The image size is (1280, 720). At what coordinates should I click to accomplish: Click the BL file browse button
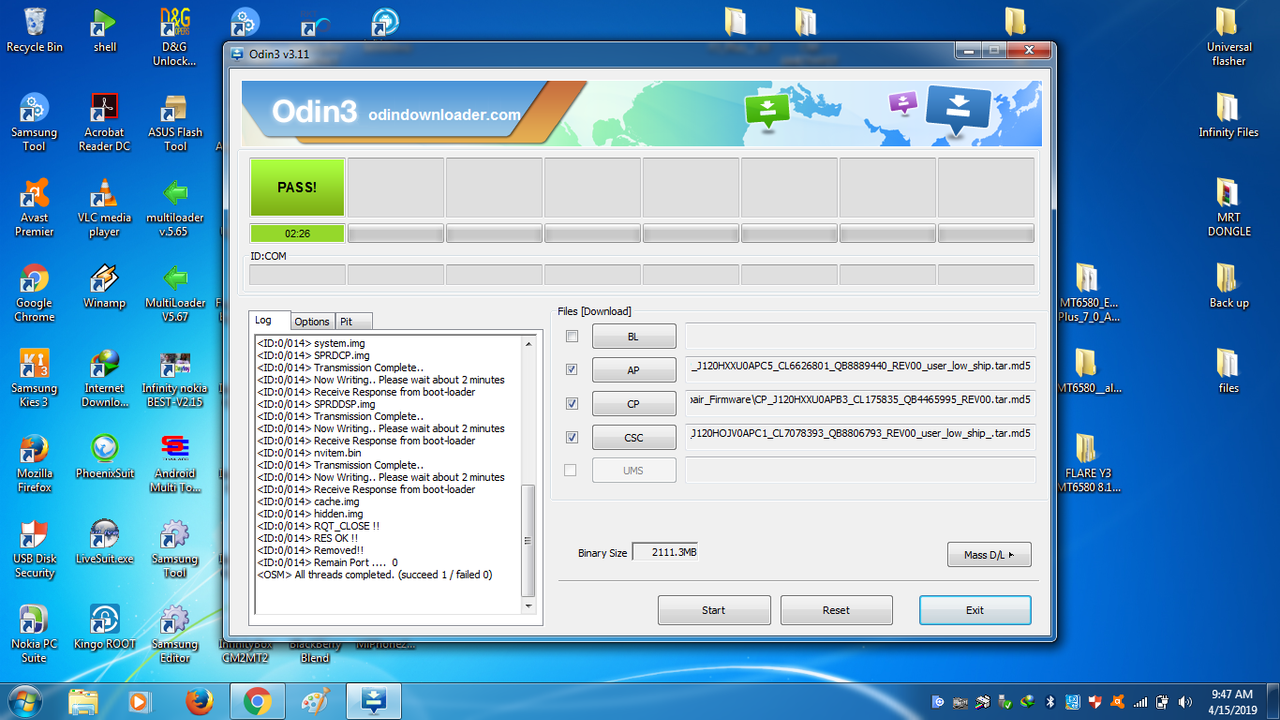[x=634, y=336]
